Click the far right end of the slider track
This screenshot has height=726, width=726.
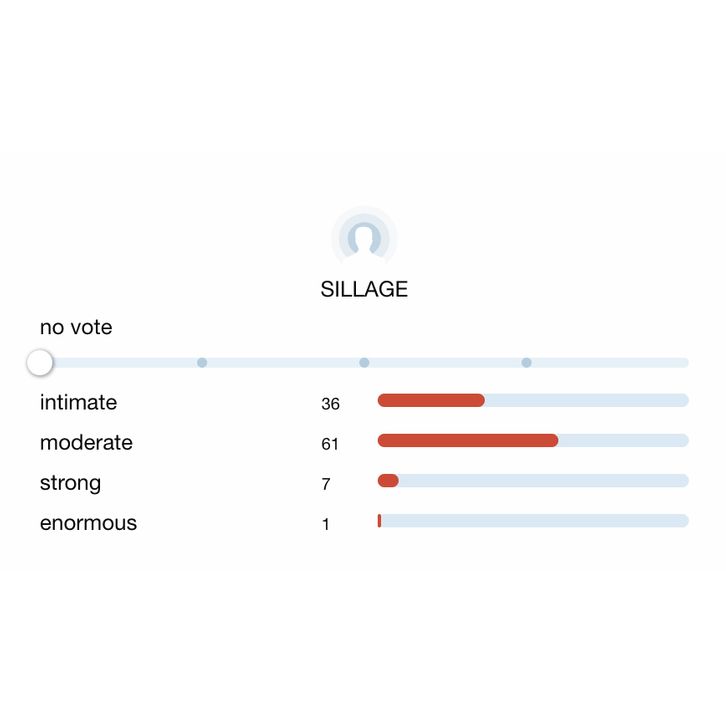tap(684, 363)
